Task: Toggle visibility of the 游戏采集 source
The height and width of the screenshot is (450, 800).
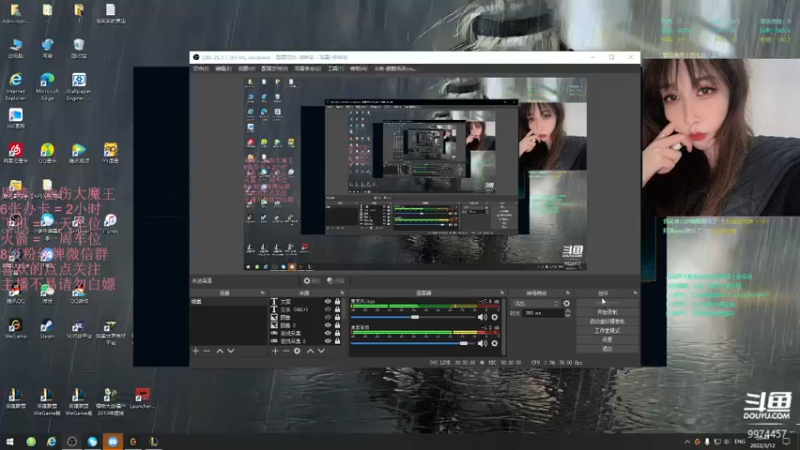Action: click(x=328, y=333)
